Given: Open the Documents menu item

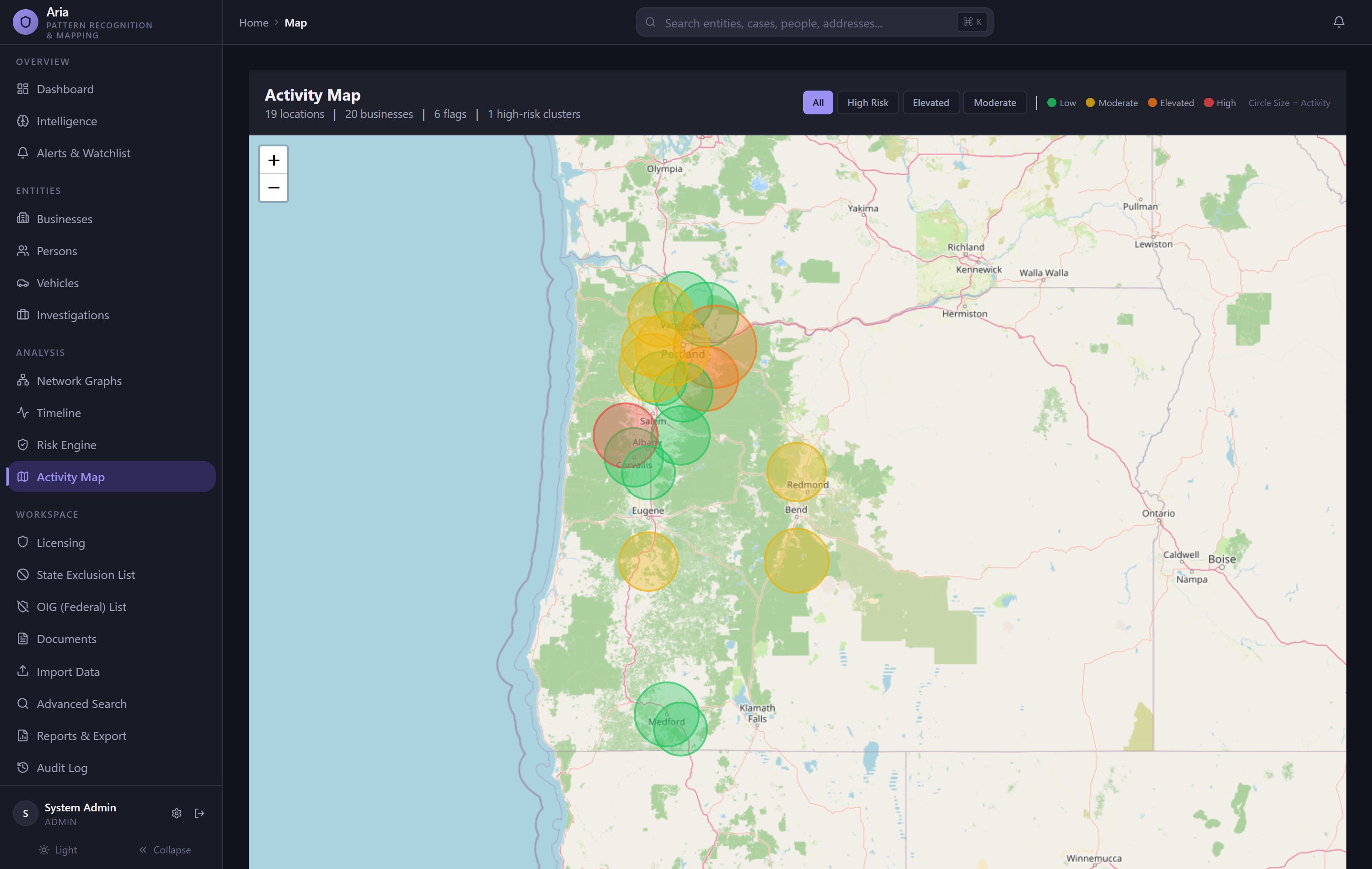Looking at the screenshot, I should pos(111,638).
